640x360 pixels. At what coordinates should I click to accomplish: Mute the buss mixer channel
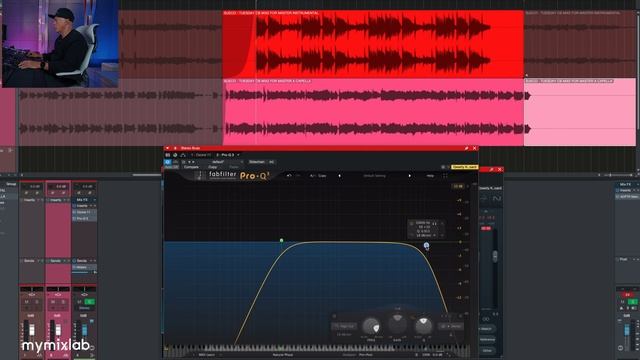(79, 302)
